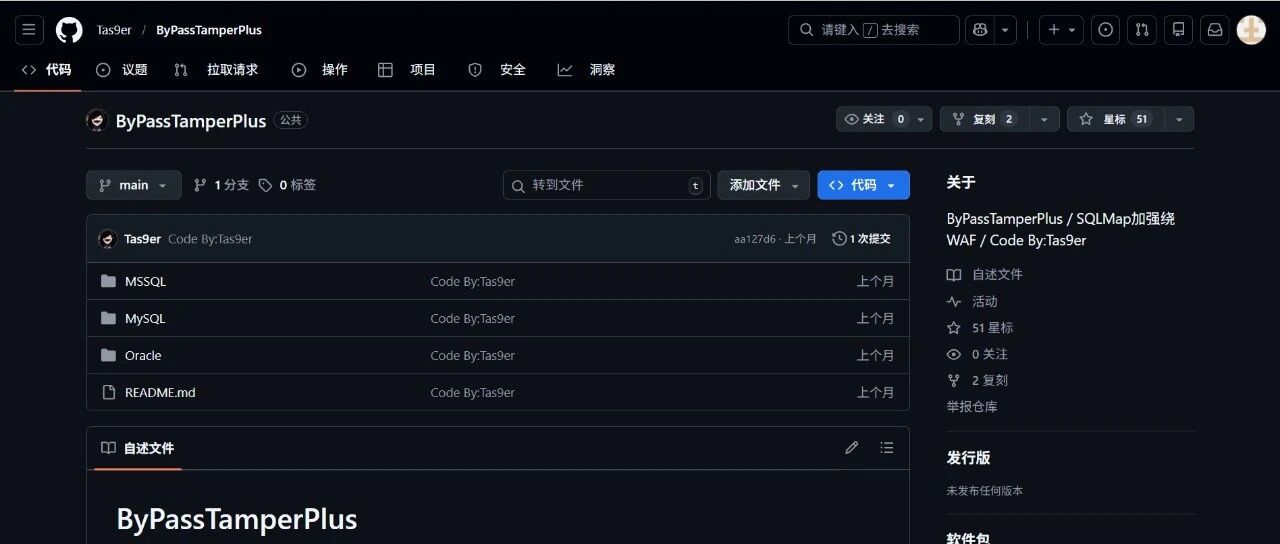Click the 举报仓库 report link
This screenshot has width=1280, height=544.
972,407
